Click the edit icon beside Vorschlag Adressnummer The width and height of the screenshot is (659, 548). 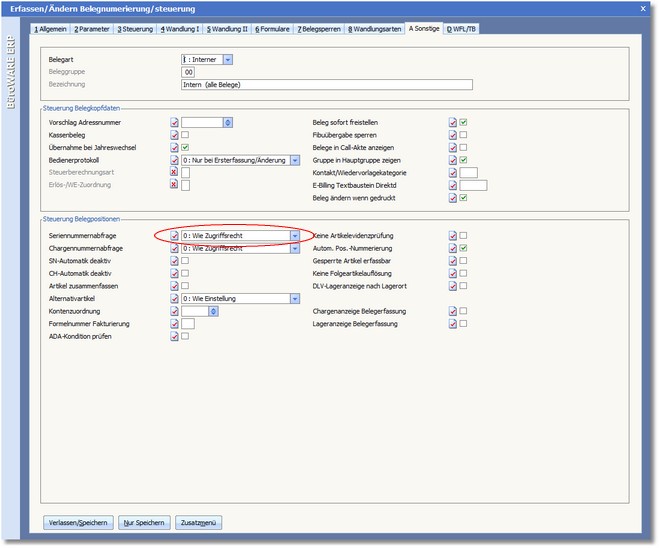(x=174, y=122)
